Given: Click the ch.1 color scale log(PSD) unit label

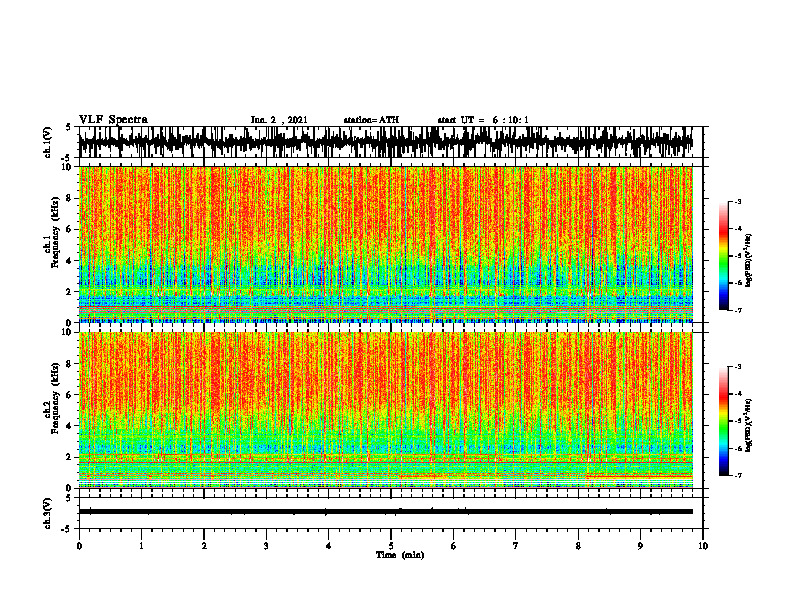Looking at the screenshot, I should point(749,260).
